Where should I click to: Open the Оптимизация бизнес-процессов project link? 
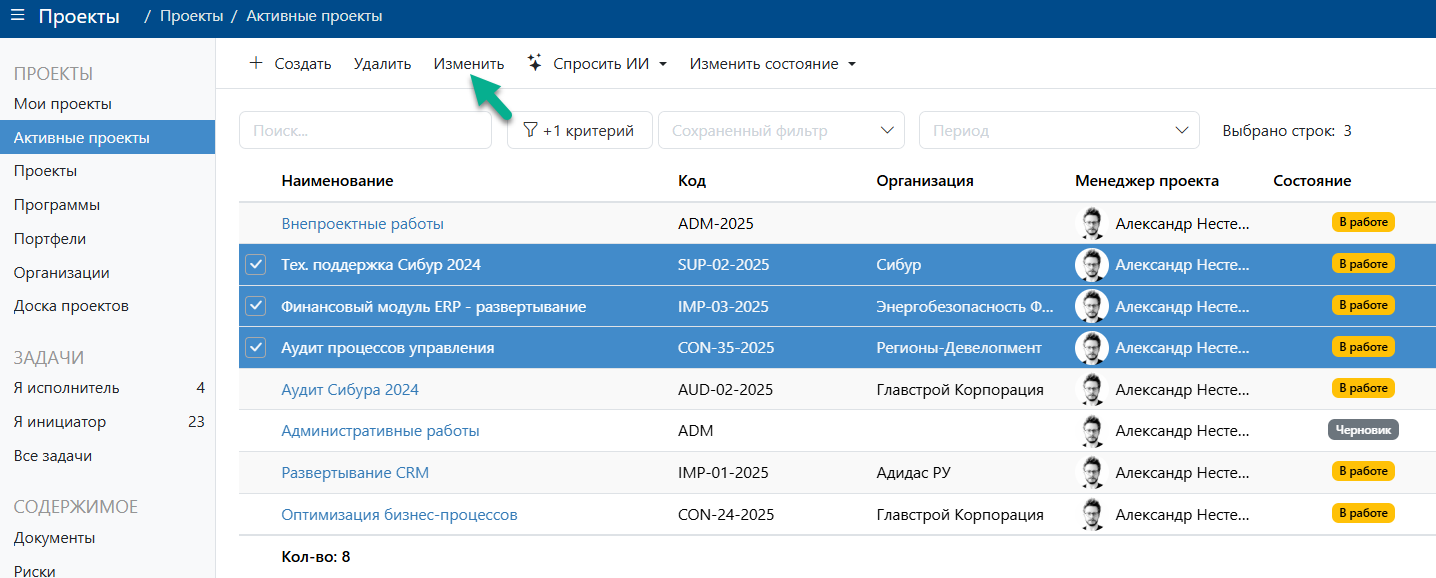[398, 513]
